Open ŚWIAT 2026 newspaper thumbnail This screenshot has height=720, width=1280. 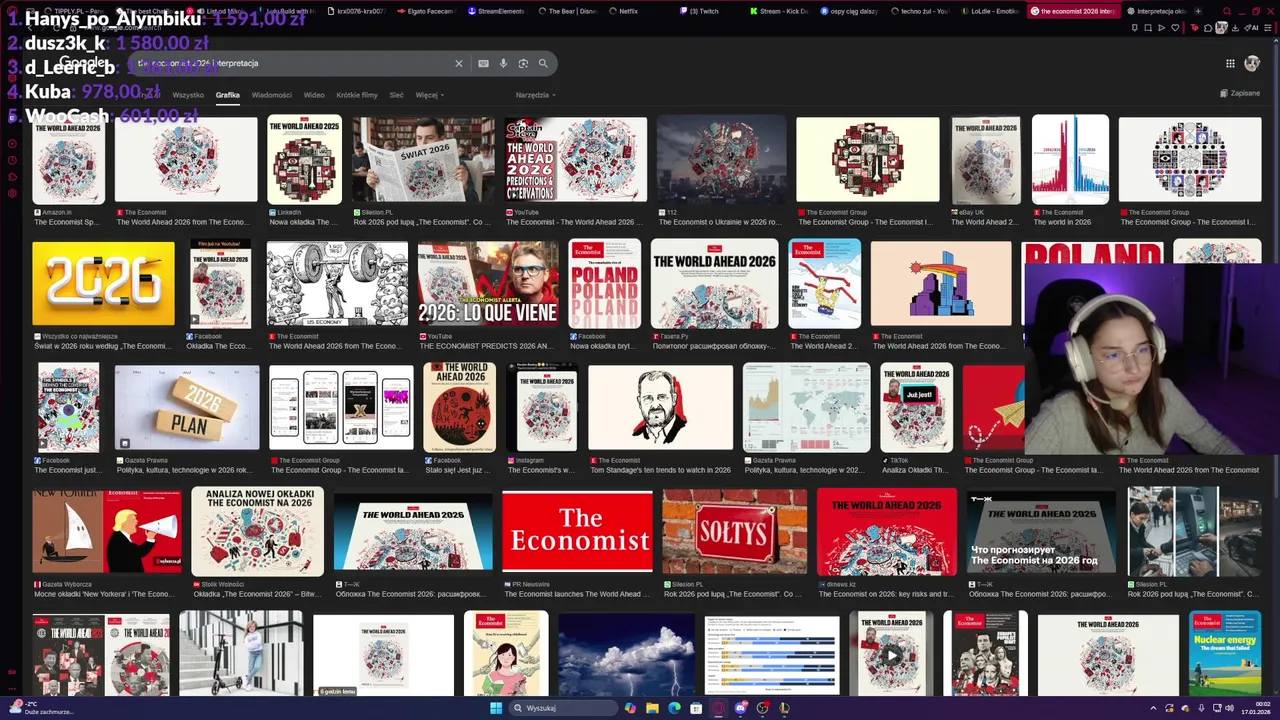pos(423,160)
